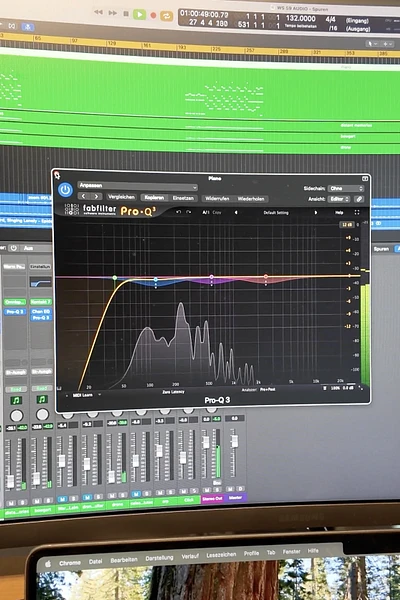Open the Bearbeiten menu in the menu bar
The width and height of the screenshot is (400, 600).
coord(124,560)
